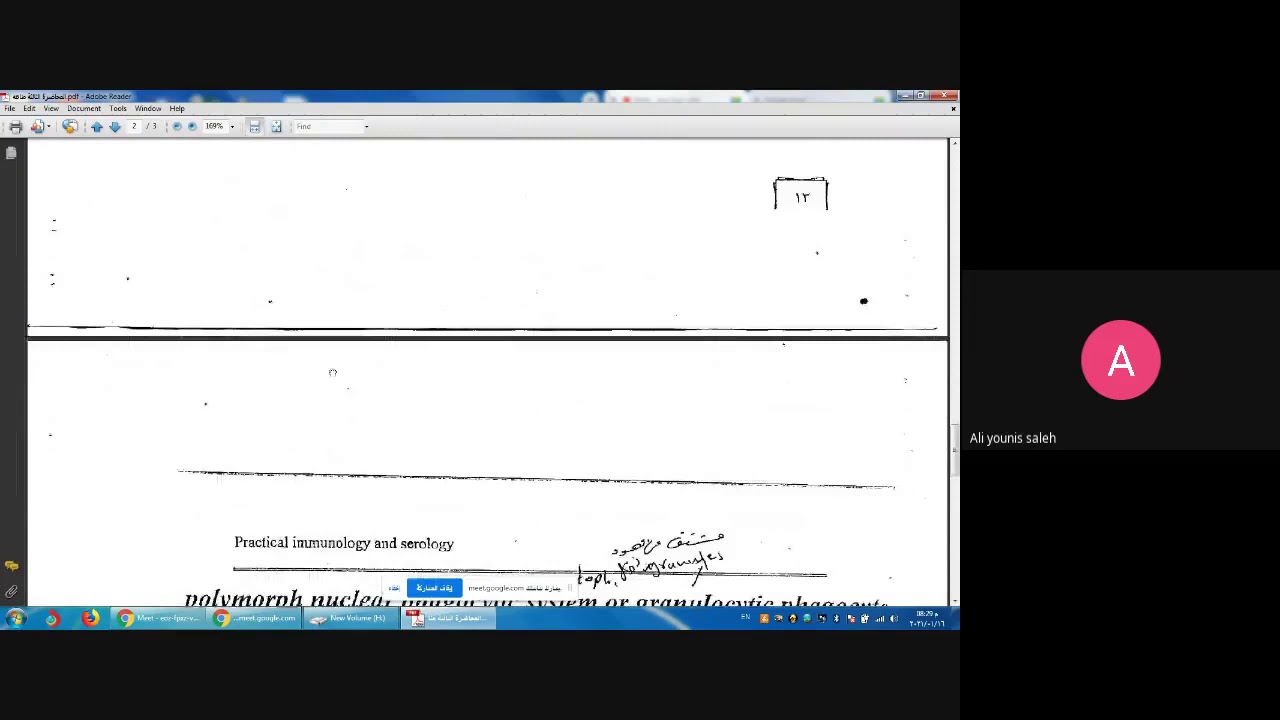Screen dimensions: 1280x720
Task: Click the EN language indicator in tray
Action: 745,617
